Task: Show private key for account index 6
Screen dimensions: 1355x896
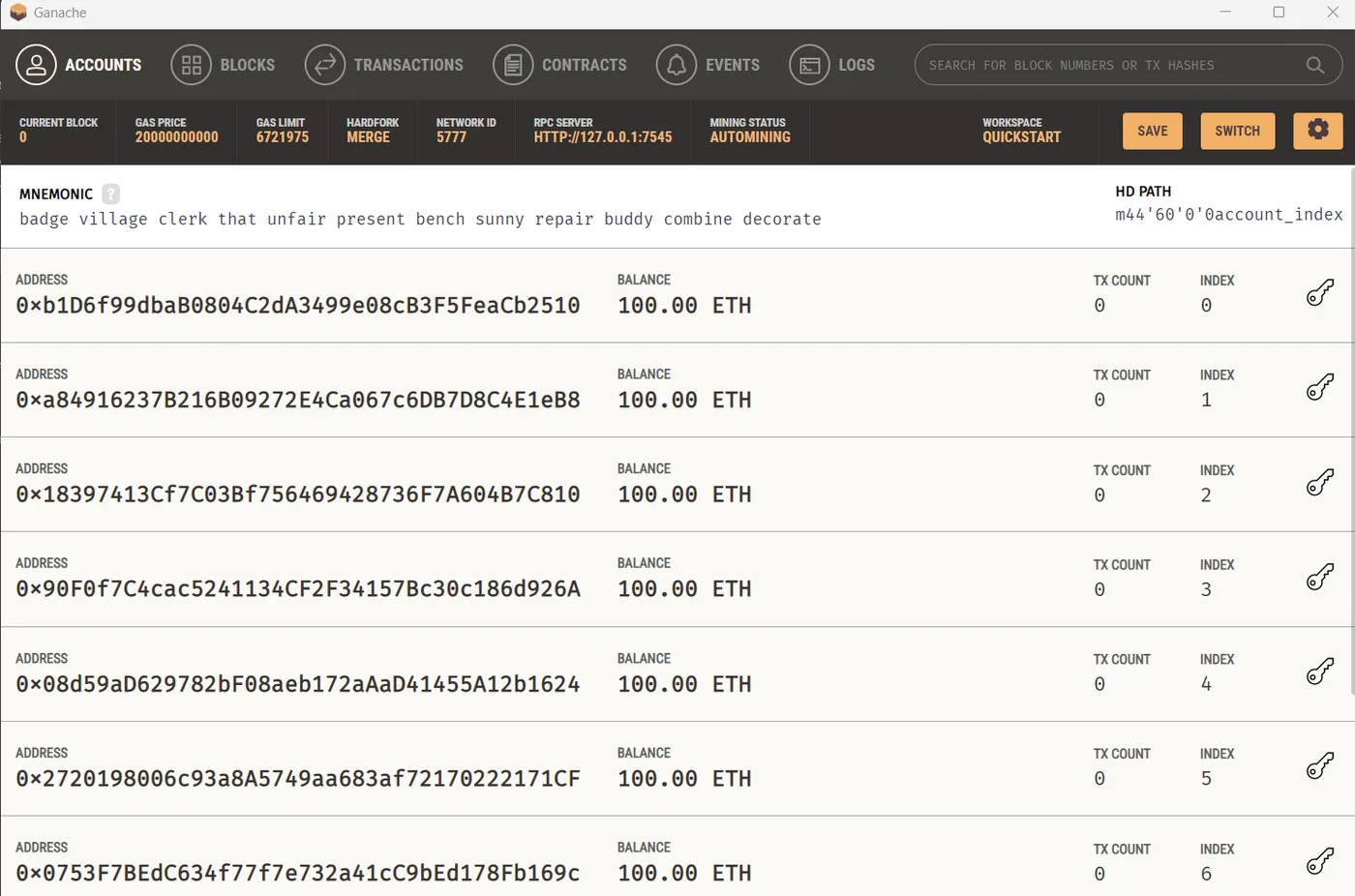Action: coord(1320,861)
